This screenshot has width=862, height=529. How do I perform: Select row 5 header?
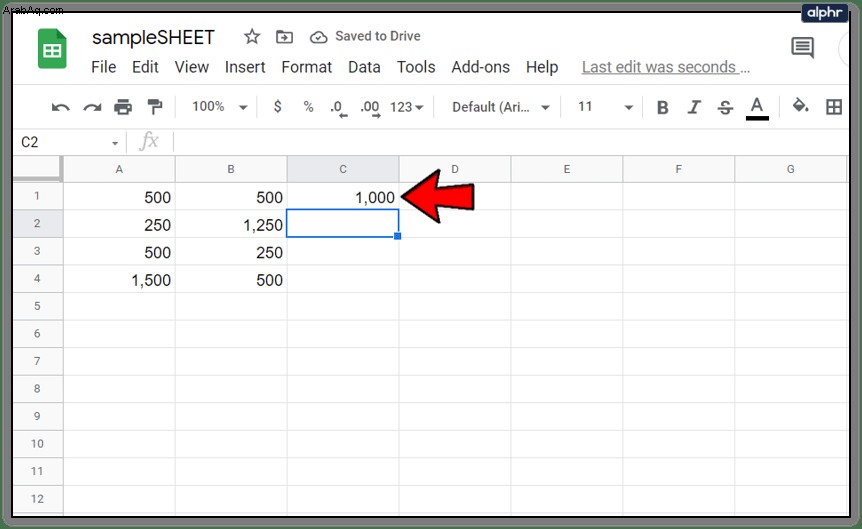click(x=37, y=306)
